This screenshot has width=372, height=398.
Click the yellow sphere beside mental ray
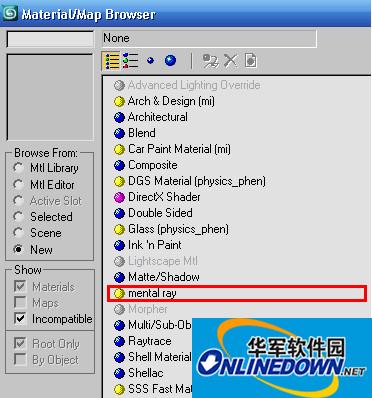[x=119, y=293]
